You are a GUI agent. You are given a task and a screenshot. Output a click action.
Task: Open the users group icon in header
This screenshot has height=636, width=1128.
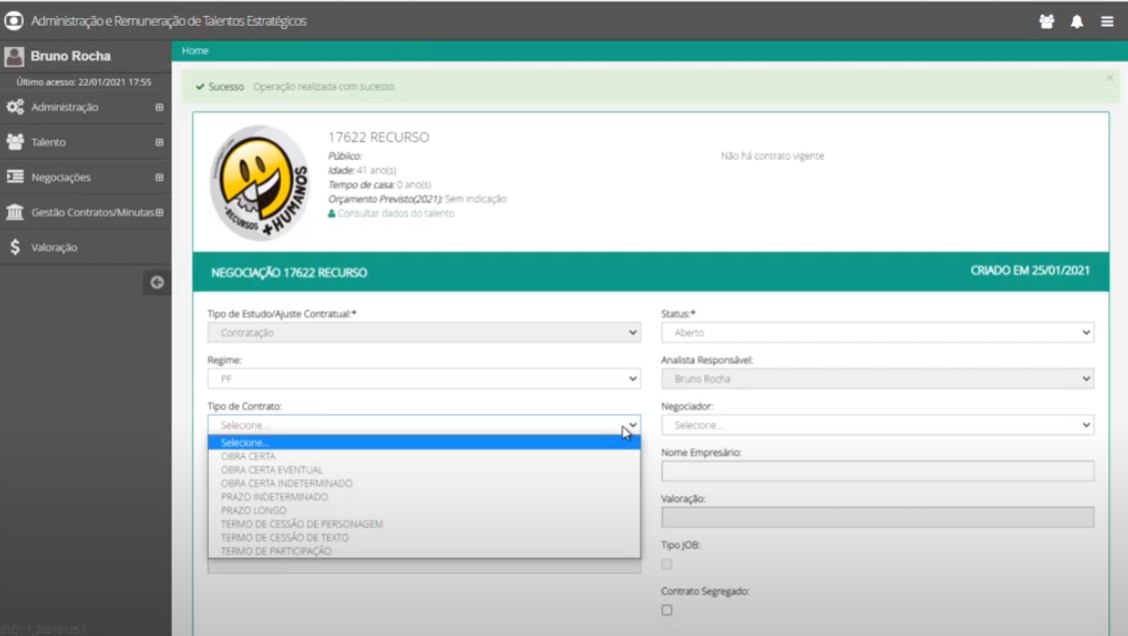tap(1047, 22)
